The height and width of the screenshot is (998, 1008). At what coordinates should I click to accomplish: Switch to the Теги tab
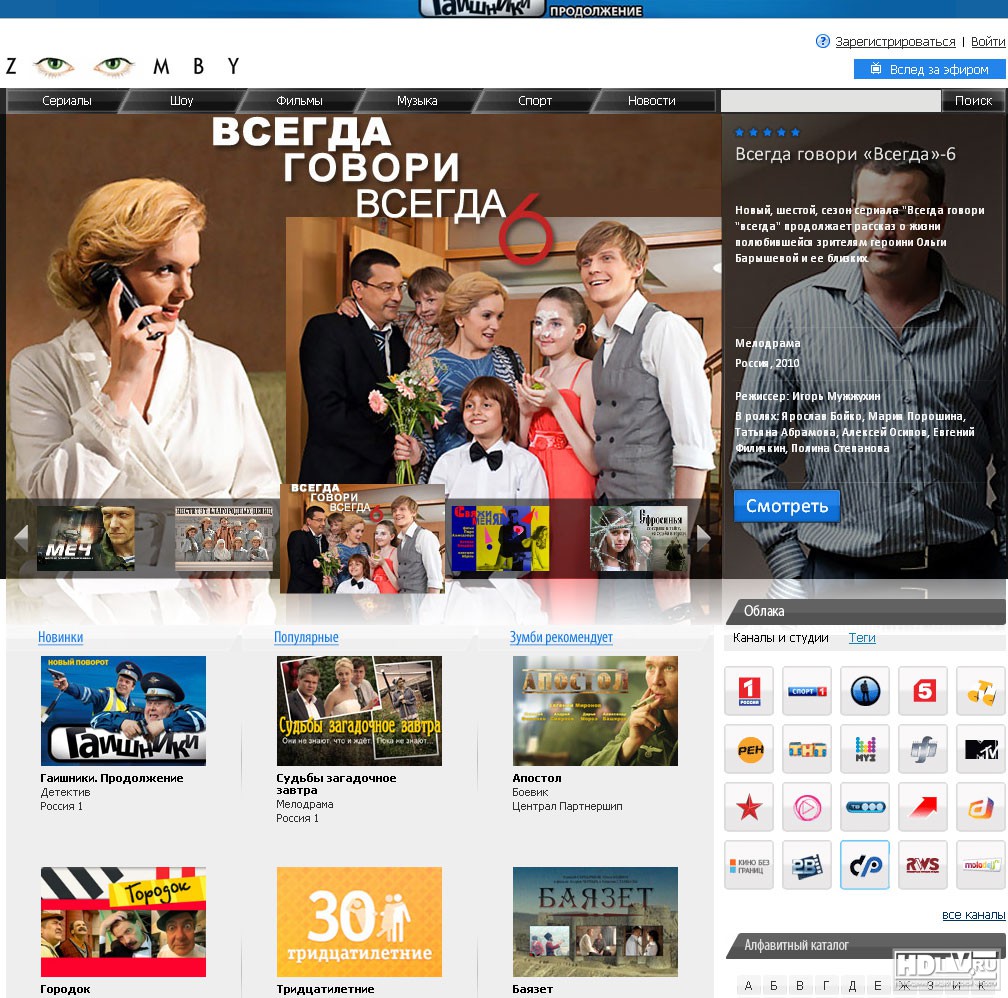pyautogui.click(x=862, y=638)
